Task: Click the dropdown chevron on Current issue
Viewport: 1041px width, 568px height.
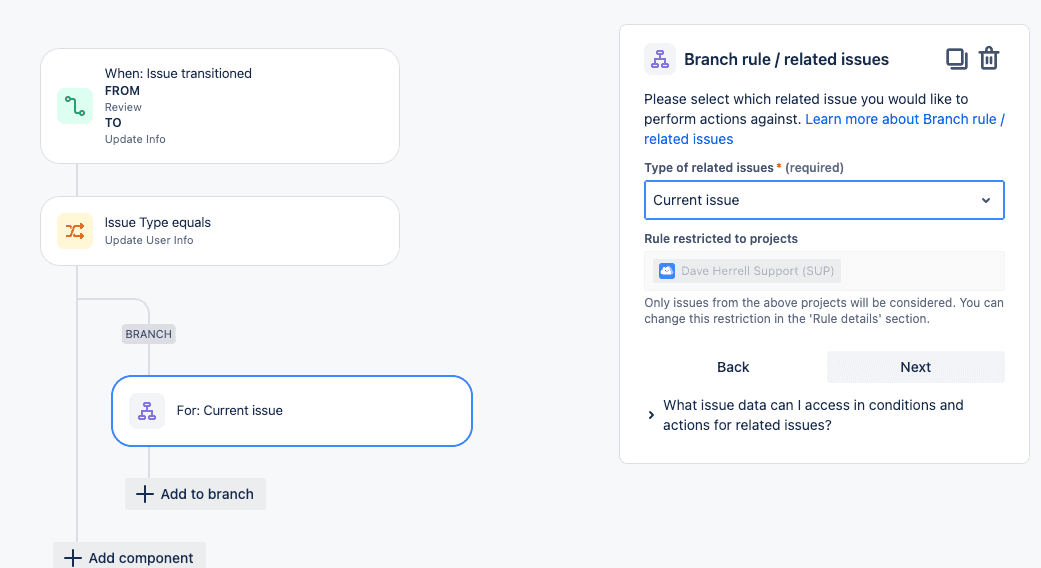Action: coord(986,200)
